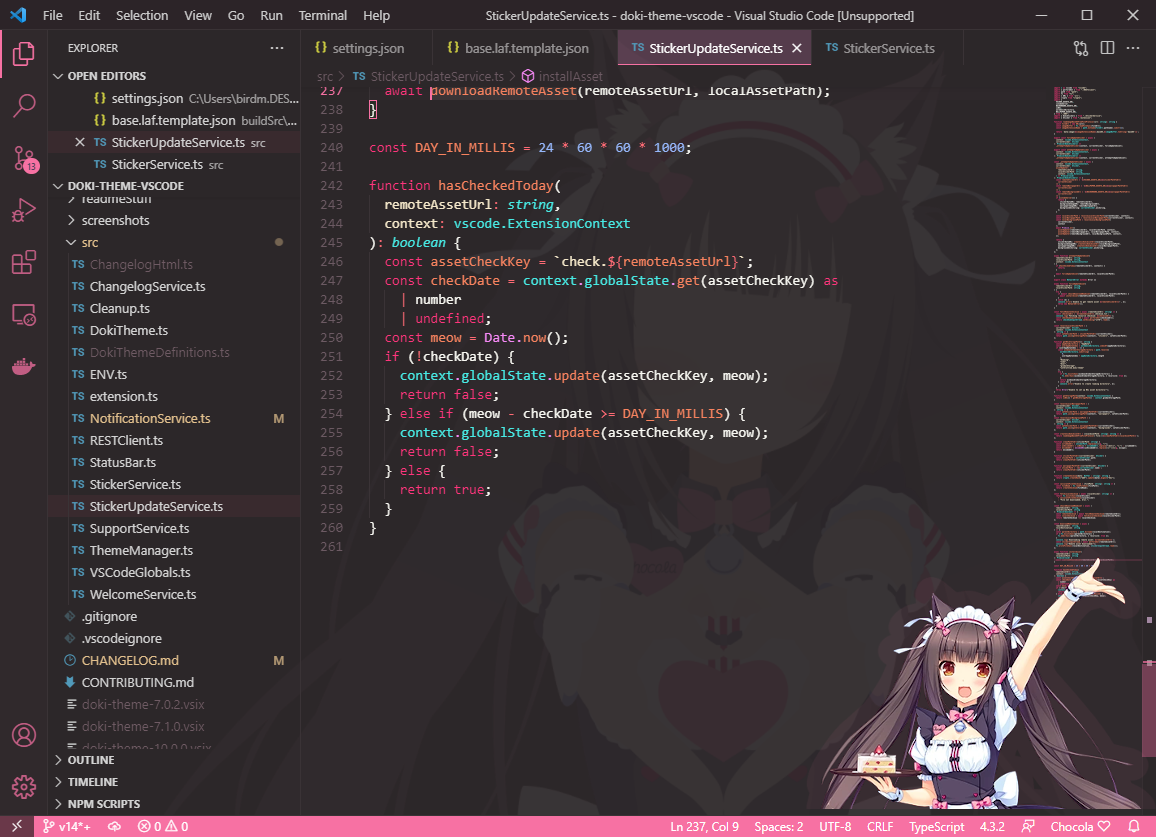Open the Terminal menu

pos(322,15)
